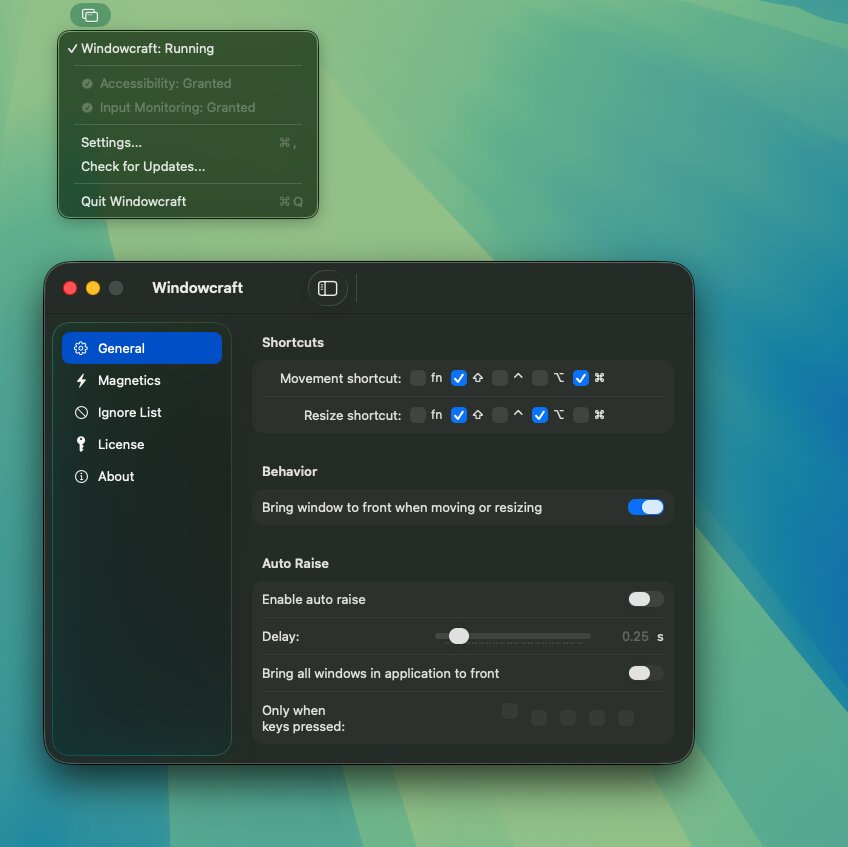Open Settings from the status menu
This screenshot has height=847, width=848.
click(110, 142)
